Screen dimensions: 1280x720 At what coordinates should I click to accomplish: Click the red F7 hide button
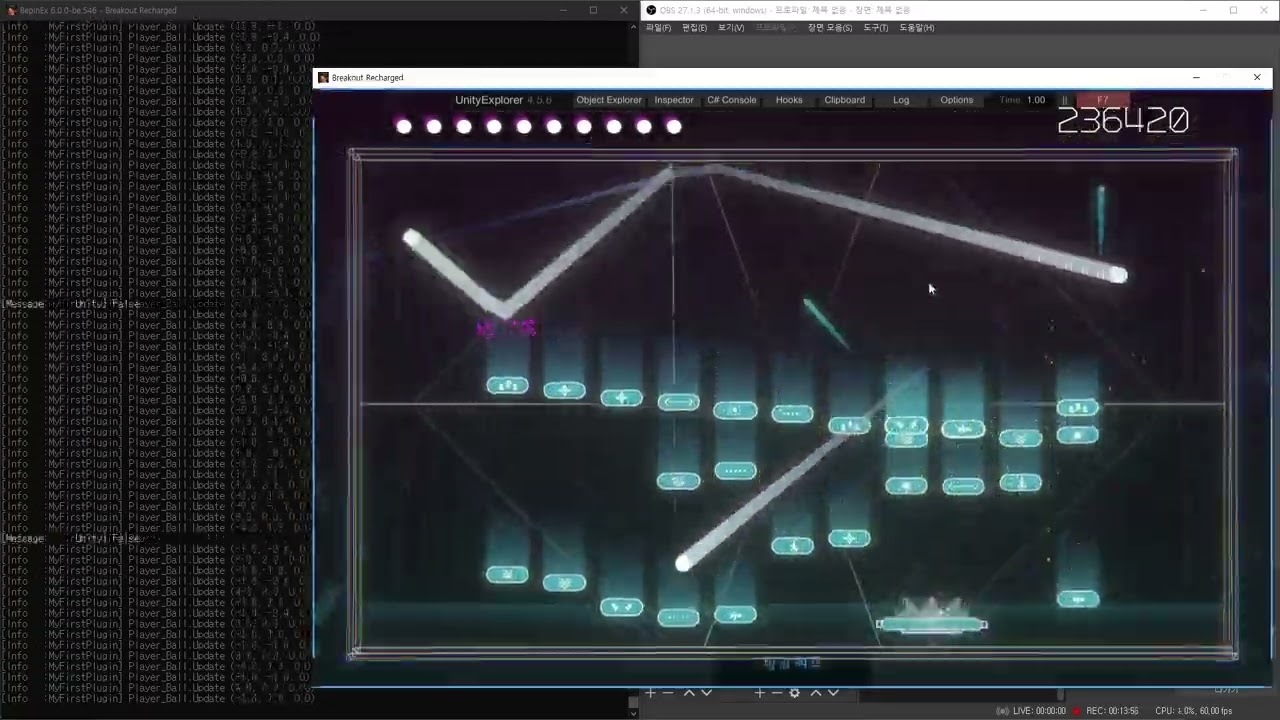1103,100
